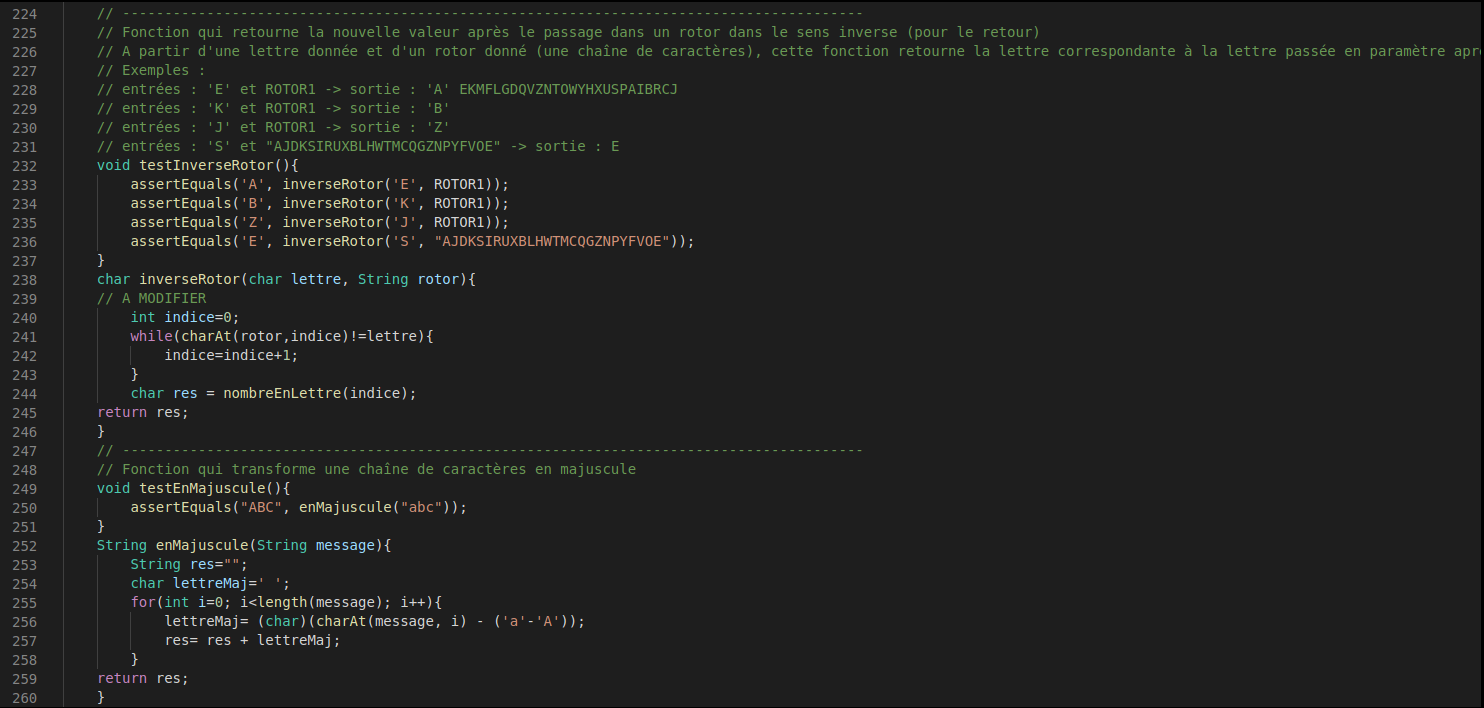1484x708 pixels.
Task: Place cursor on testEnMajuscule function name
Action: [x=202, y=488]
